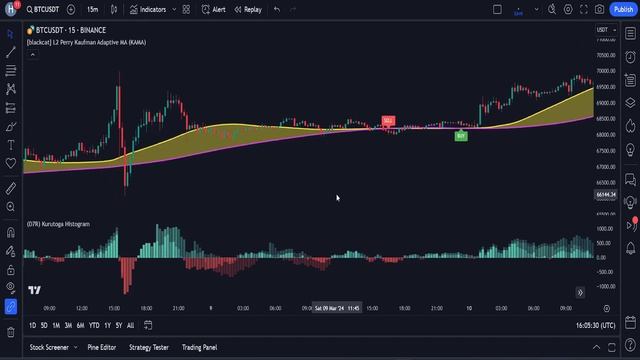Open the USDT currency dropdown
The image size is (640, 360).
coord(606,30)
